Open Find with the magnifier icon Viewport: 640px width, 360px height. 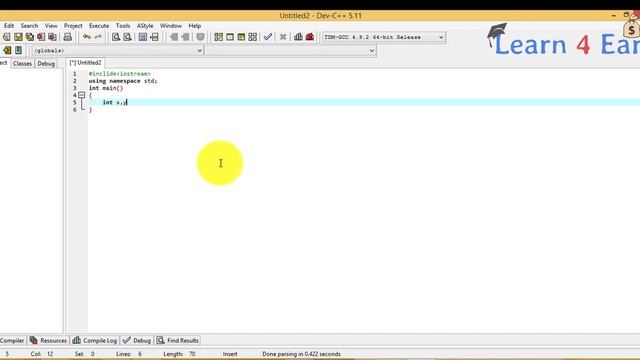116,37
